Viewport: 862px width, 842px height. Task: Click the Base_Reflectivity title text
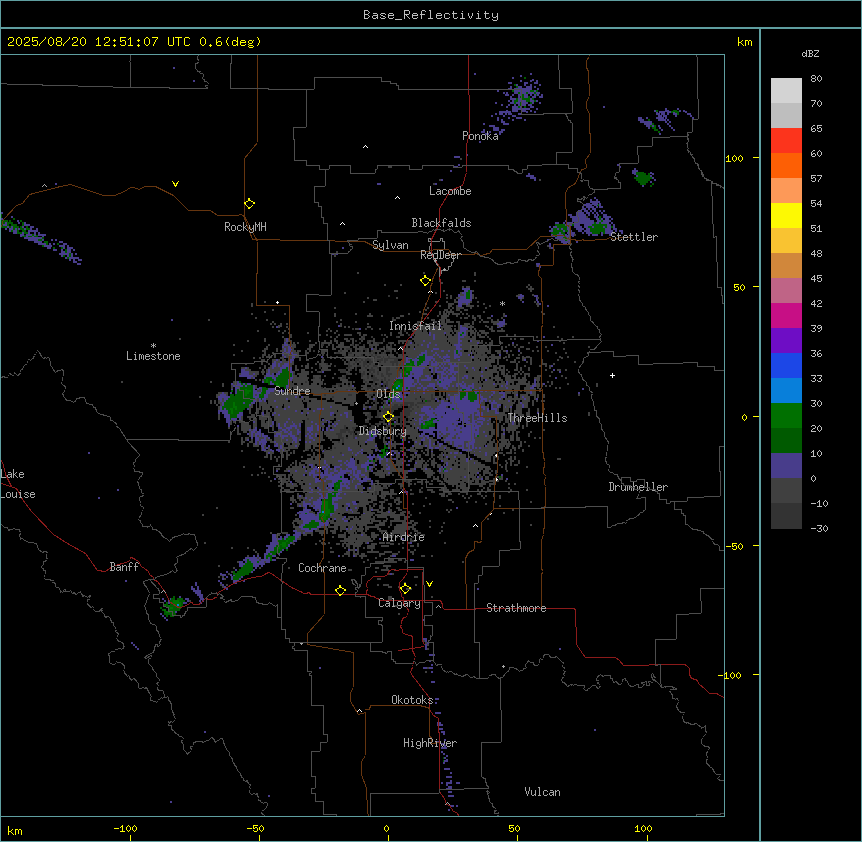click(431, 15)
